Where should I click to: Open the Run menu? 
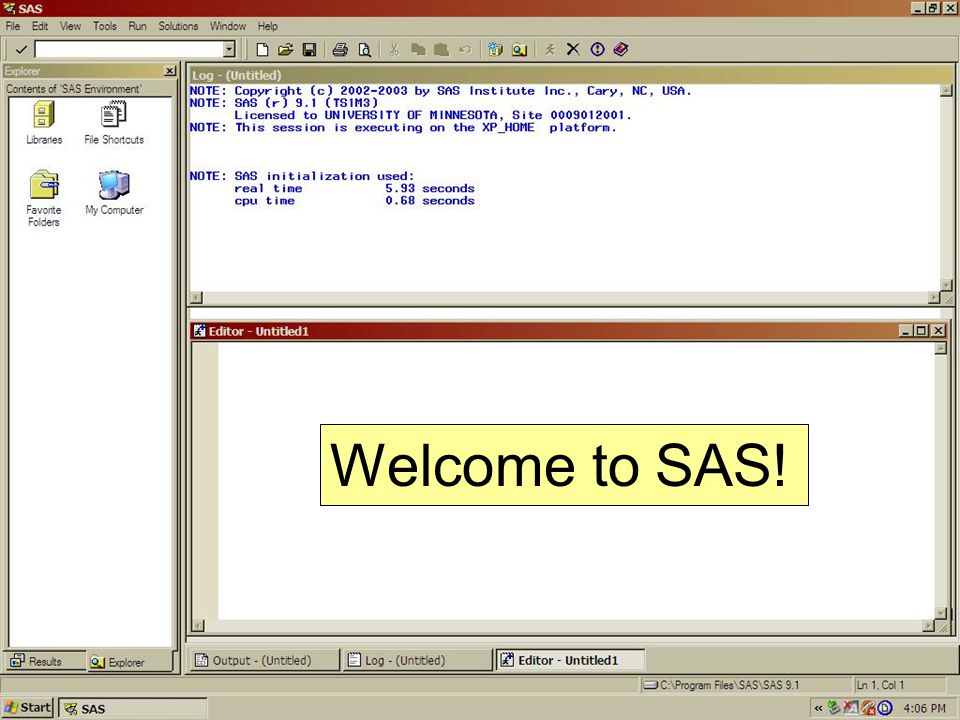click(137, 26)
